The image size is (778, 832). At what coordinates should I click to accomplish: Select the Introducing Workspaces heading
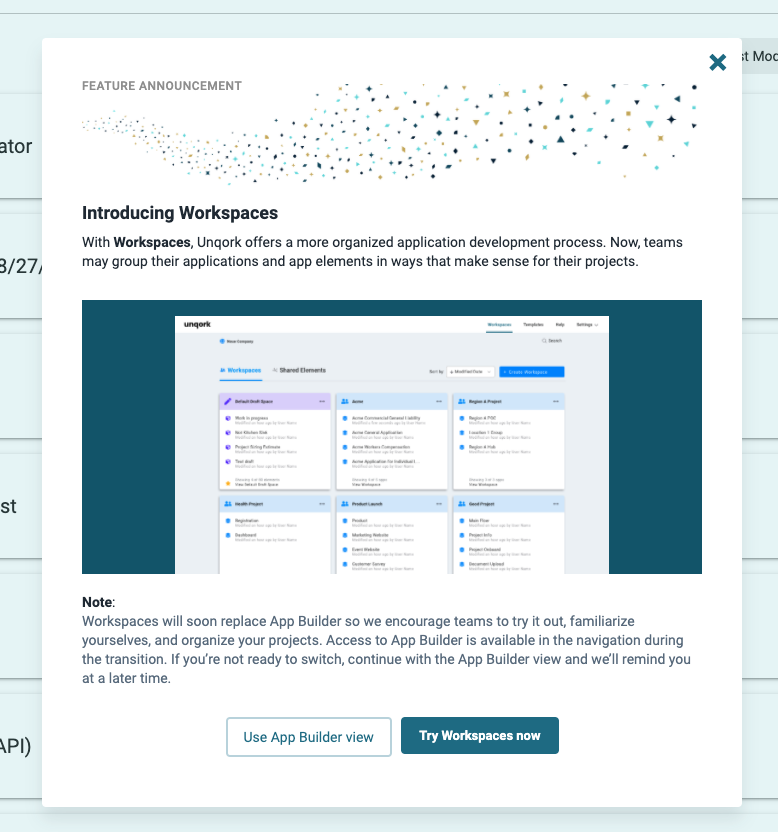tap(180, 213)
